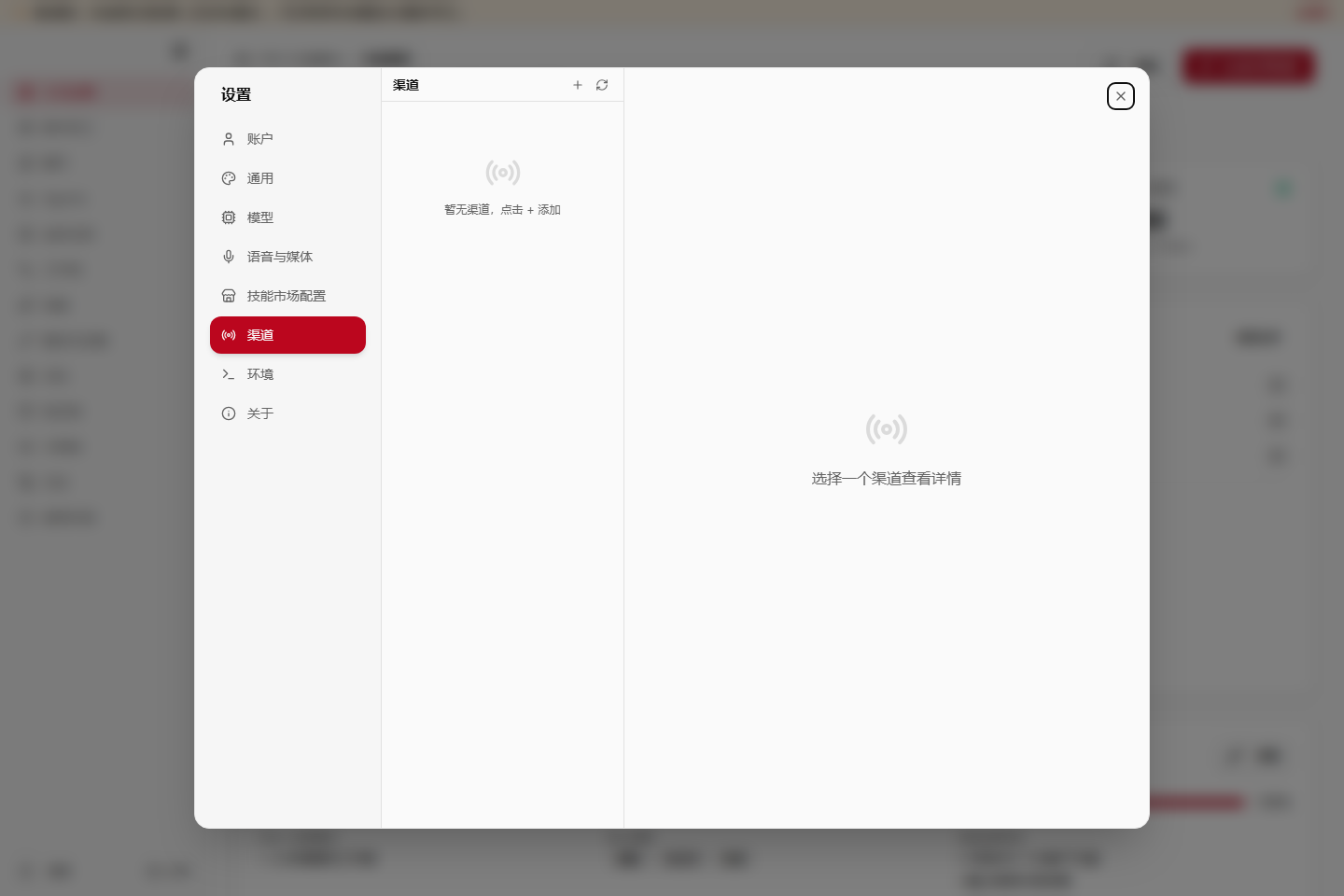
Task: Open the 通用 settings section
Action: point(287,178)
